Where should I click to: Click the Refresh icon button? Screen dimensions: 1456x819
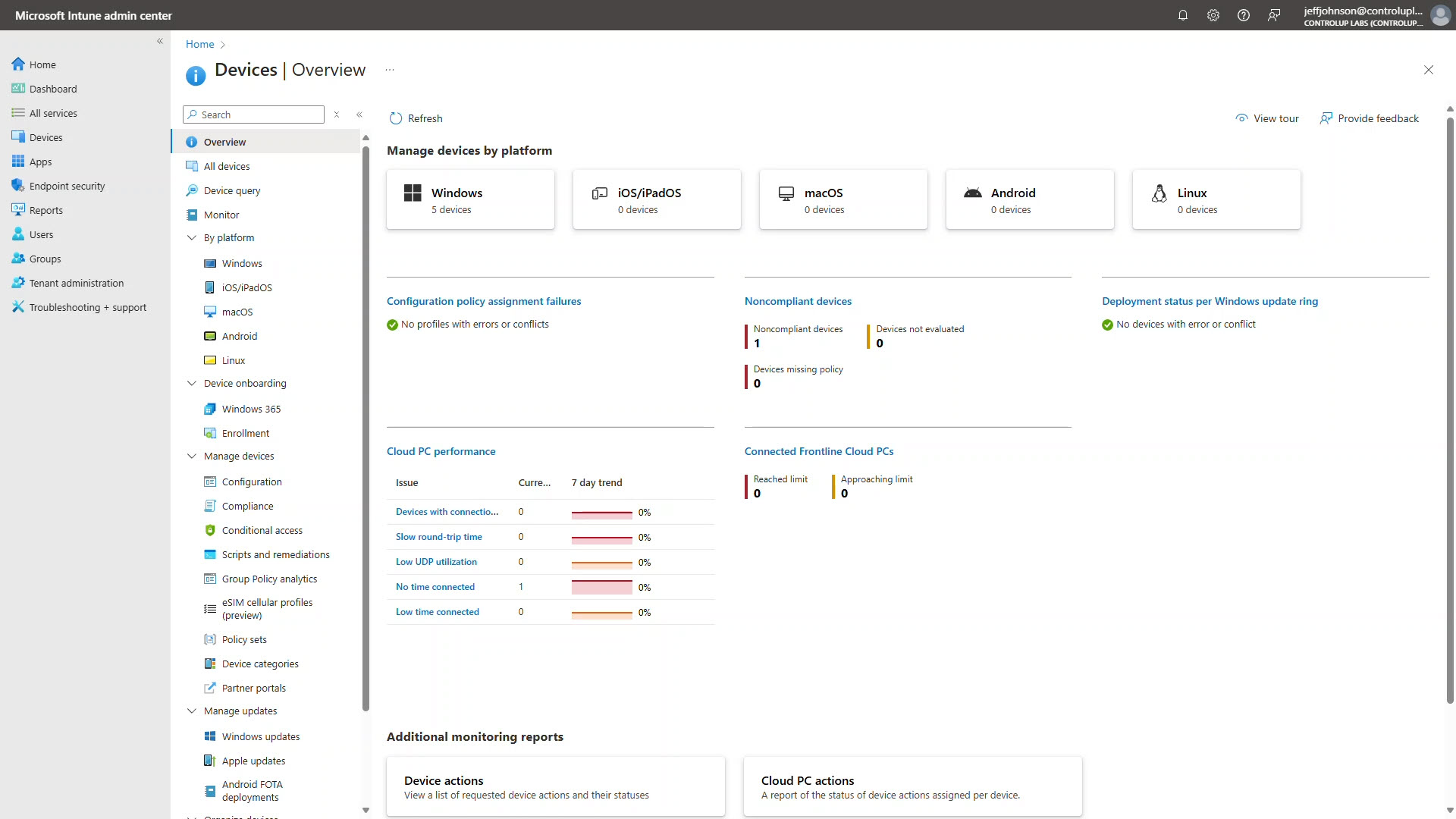point(396,118)
